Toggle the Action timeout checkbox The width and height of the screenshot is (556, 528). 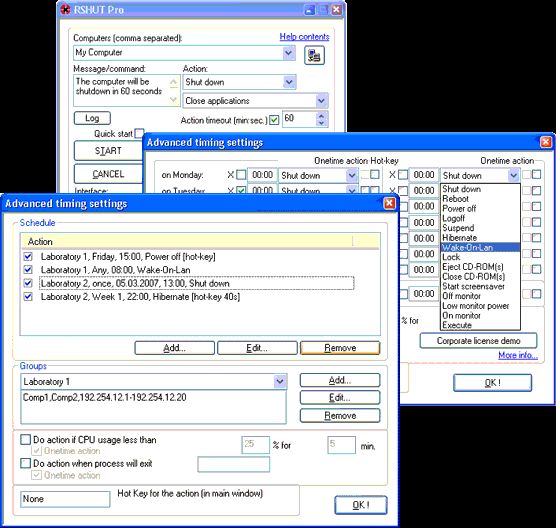coord(274,120)
